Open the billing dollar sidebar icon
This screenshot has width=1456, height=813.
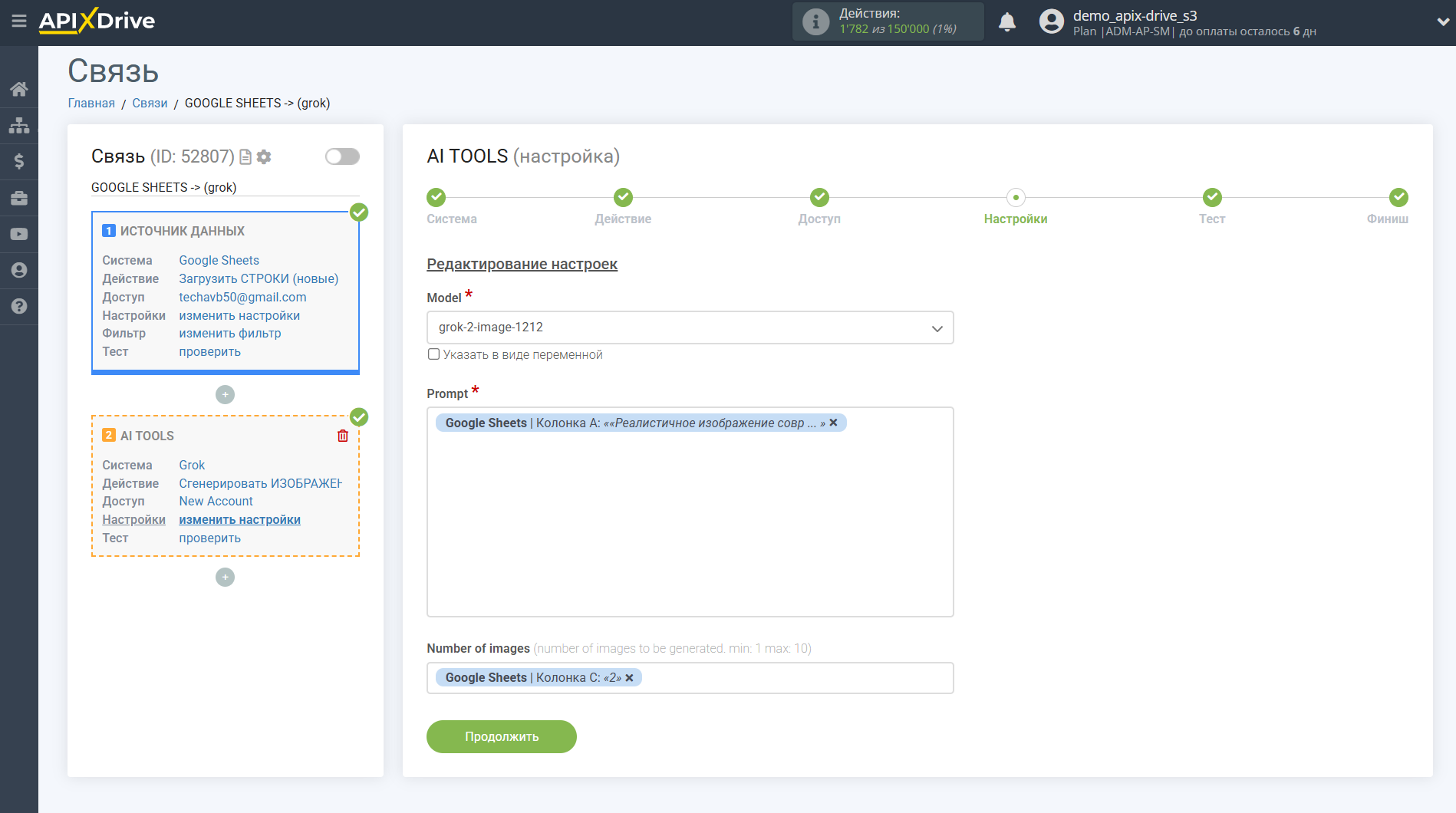coord(19,161)
